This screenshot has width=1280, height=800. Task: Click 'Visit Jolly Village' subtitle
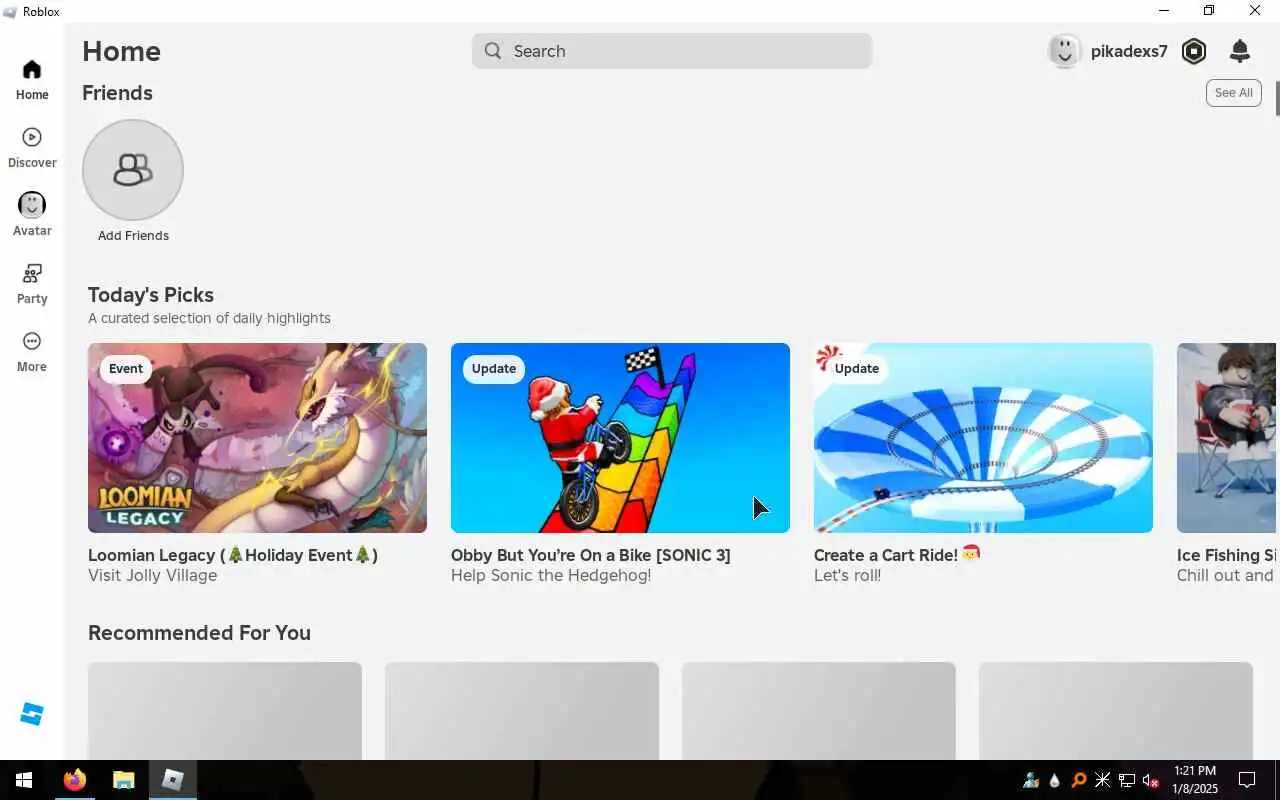[152, 576]
